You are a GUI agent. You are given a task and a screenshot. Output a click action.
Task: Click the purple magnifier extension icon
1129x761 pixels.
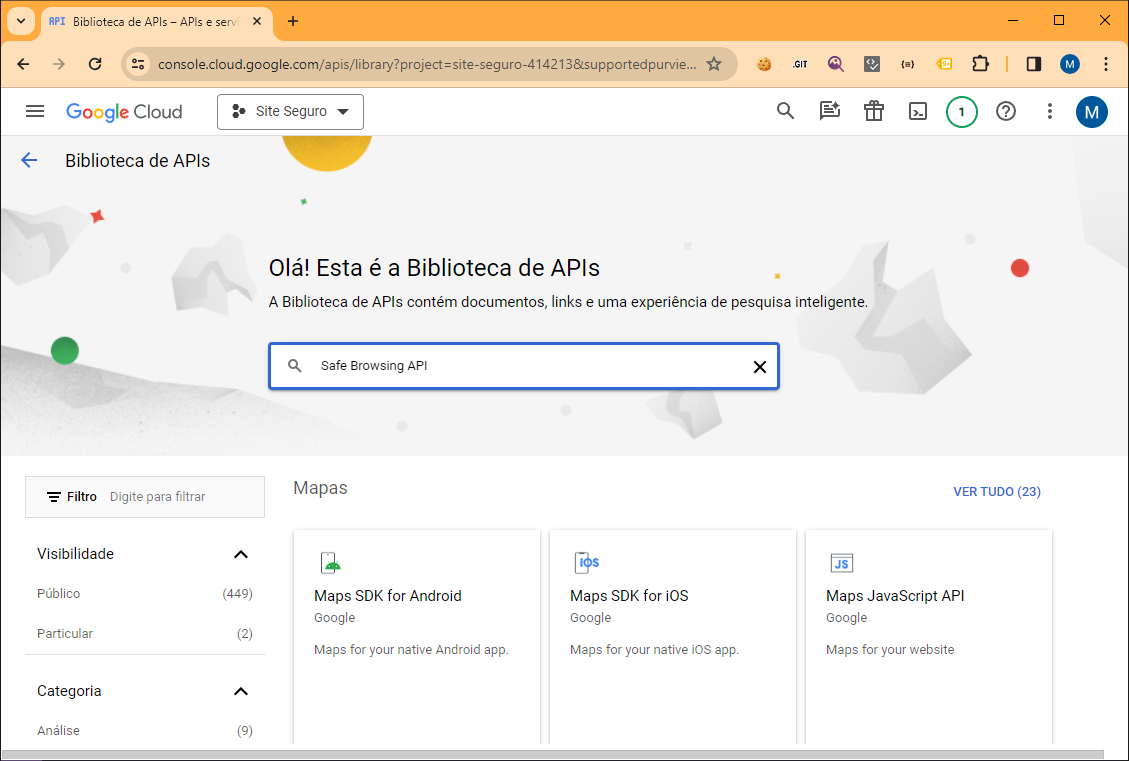pos(835,64)
